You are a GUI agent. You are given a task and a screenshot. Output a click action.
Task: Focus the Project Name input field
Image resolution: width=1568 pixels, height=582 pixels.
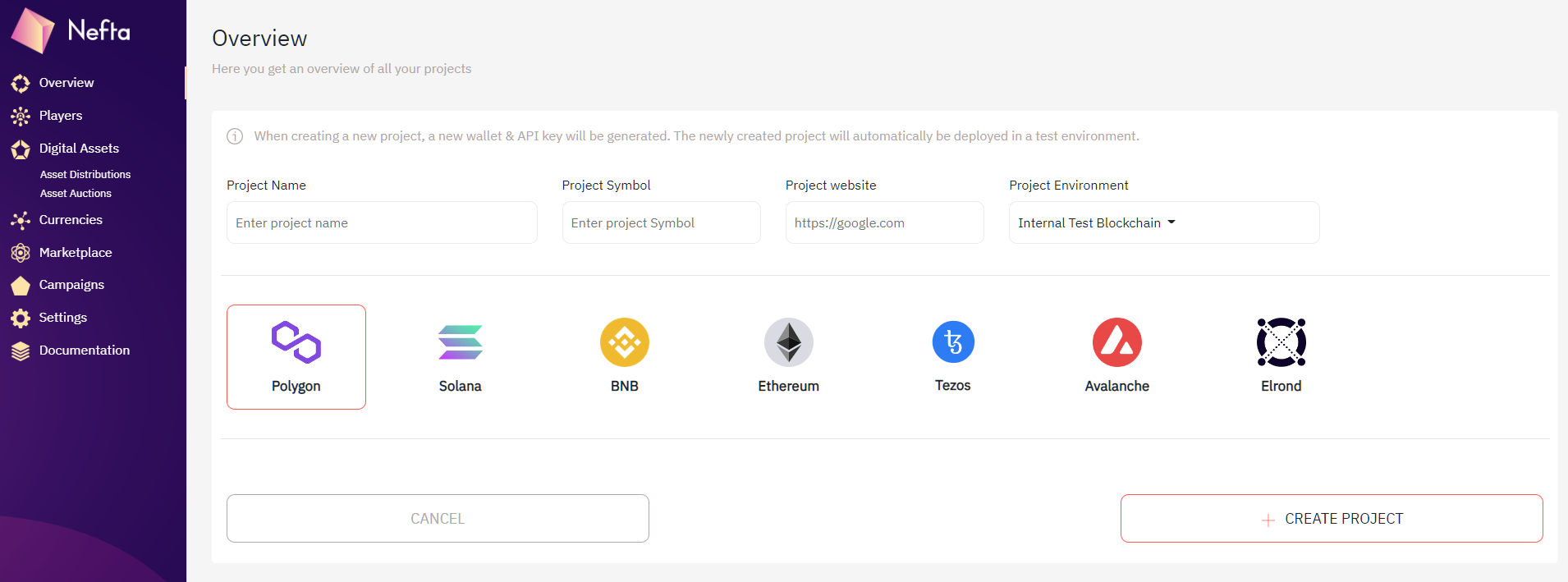tap(382, 222)
